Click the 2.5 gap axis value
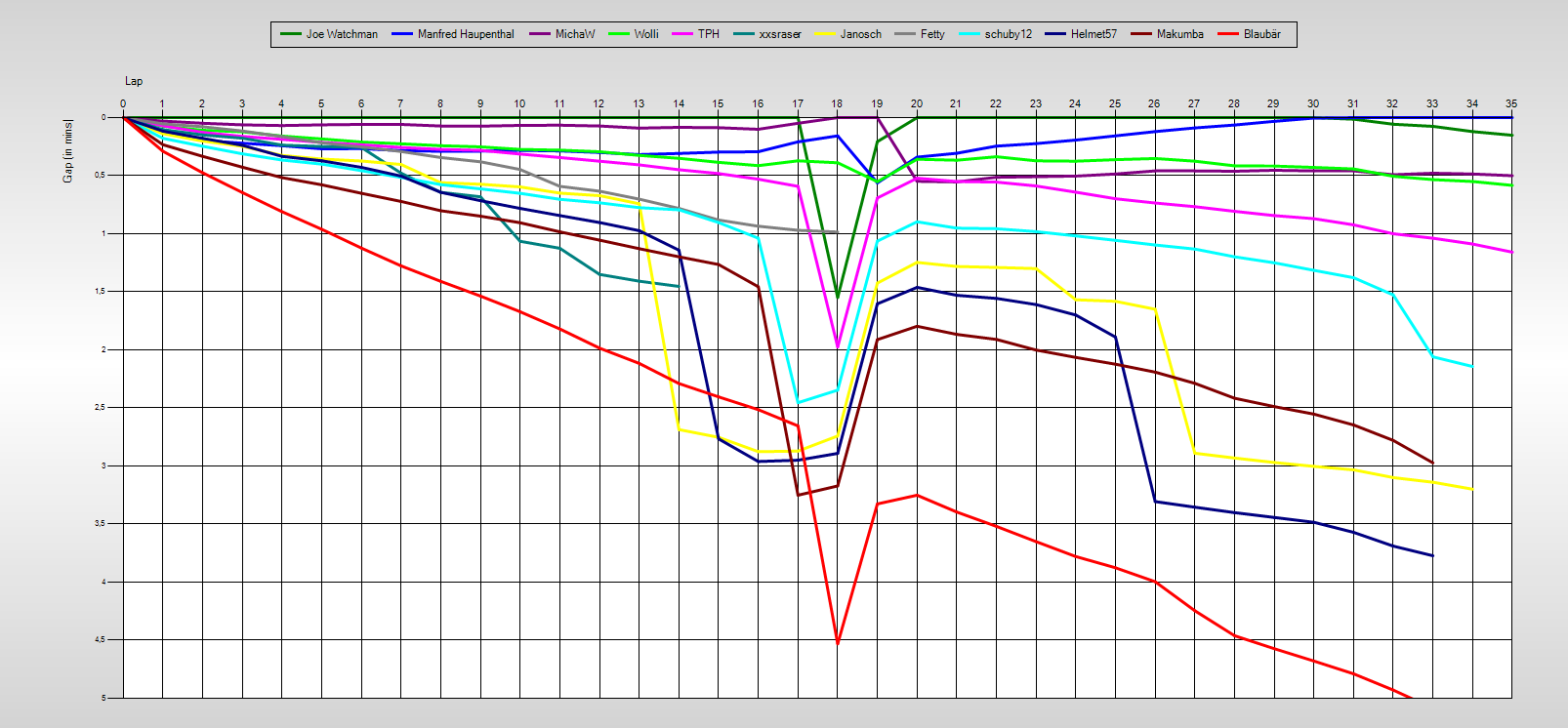 tap(101, 408)
